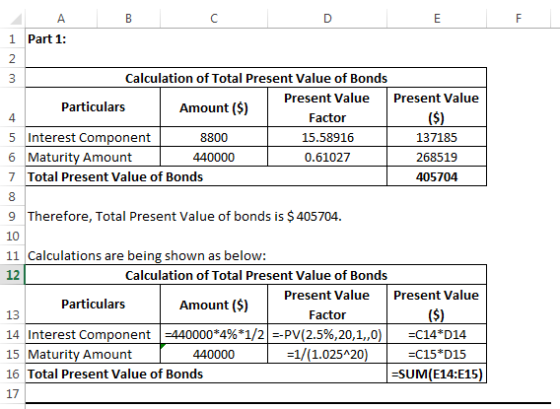Select the formula cell =440000*4%*1/2

(214, 334)
